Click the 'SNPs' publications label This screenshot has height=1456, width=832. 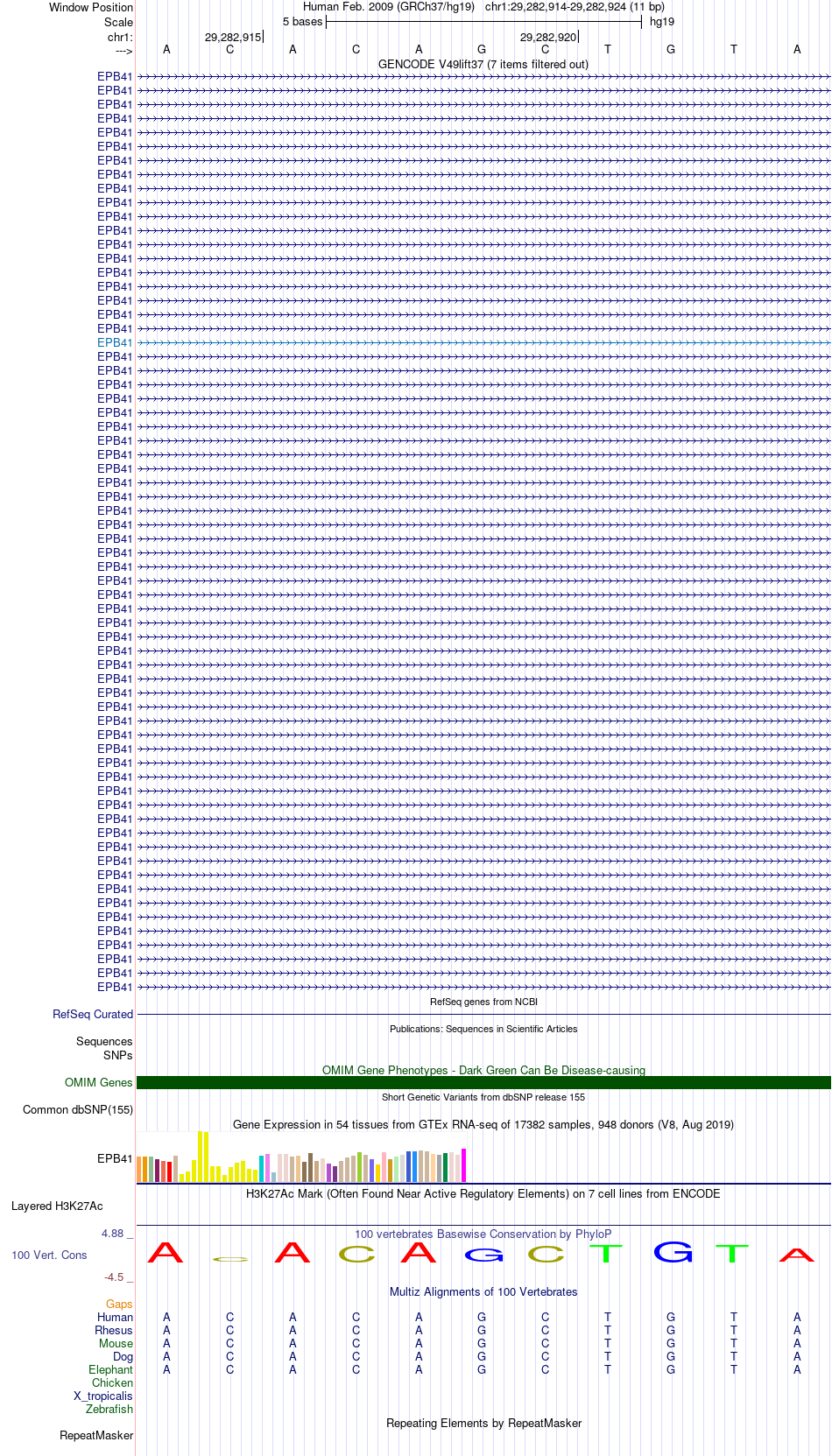click(118, 1055)
